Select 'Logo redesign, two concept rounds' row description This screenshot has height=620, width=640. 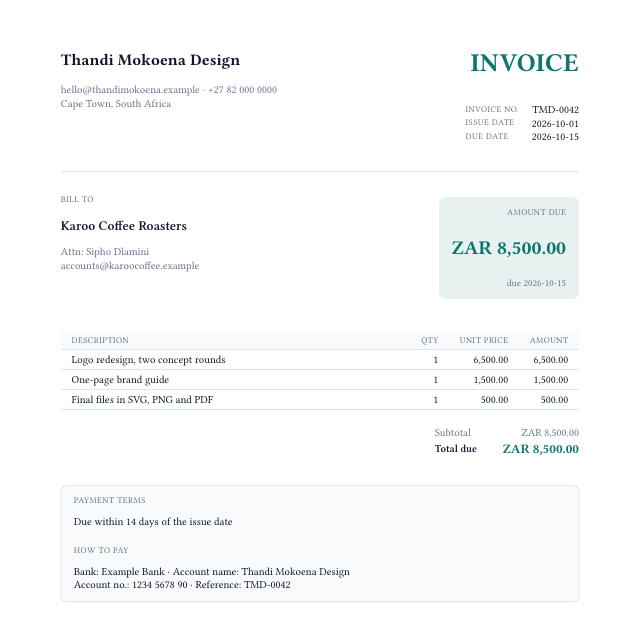point(148,360)
